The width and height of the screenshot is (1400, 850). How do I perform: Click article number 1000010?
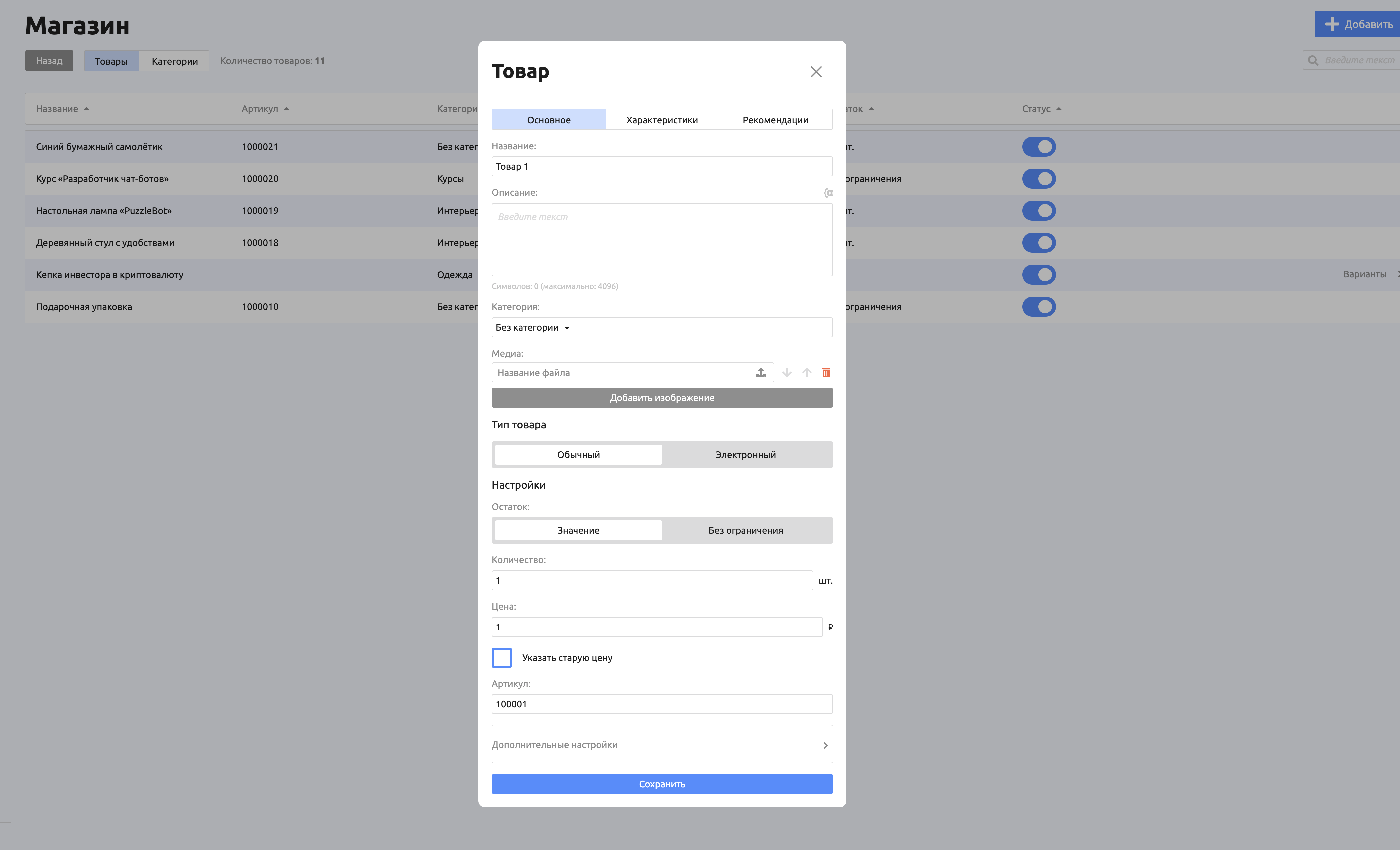[x=260, y=307]
